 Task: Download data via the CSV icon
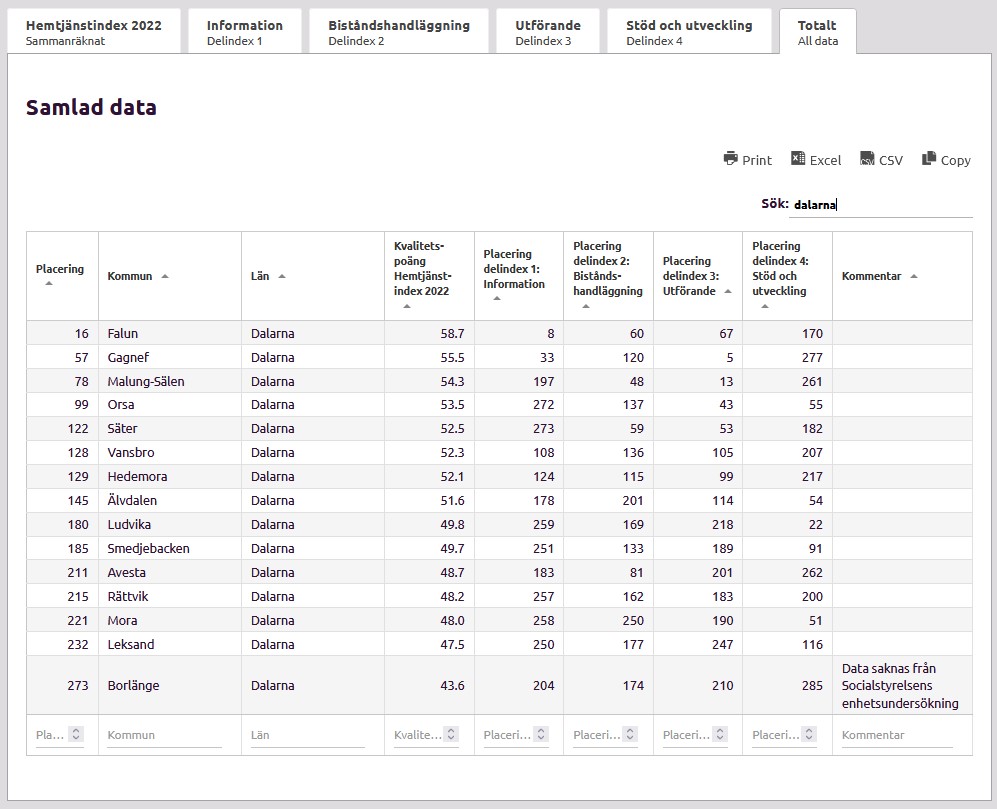coord(867,159)
